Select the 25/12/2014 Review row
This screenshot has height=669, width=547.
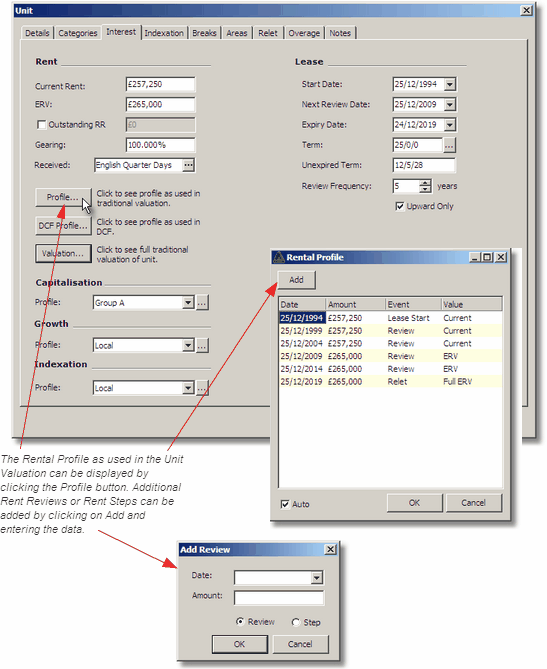coord(390,369)
